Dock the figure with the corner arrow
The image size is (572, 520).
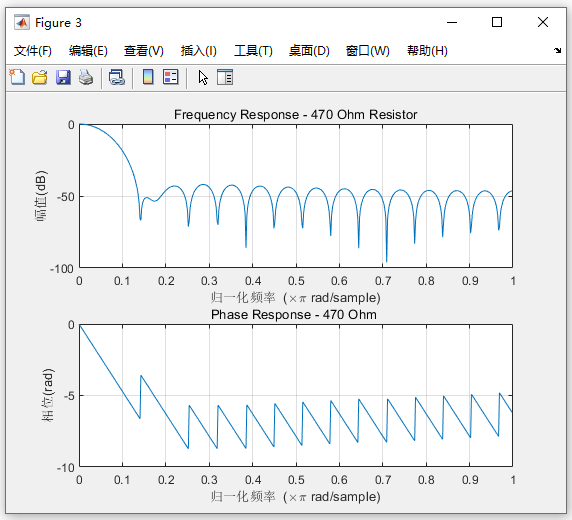pos(557,50)
